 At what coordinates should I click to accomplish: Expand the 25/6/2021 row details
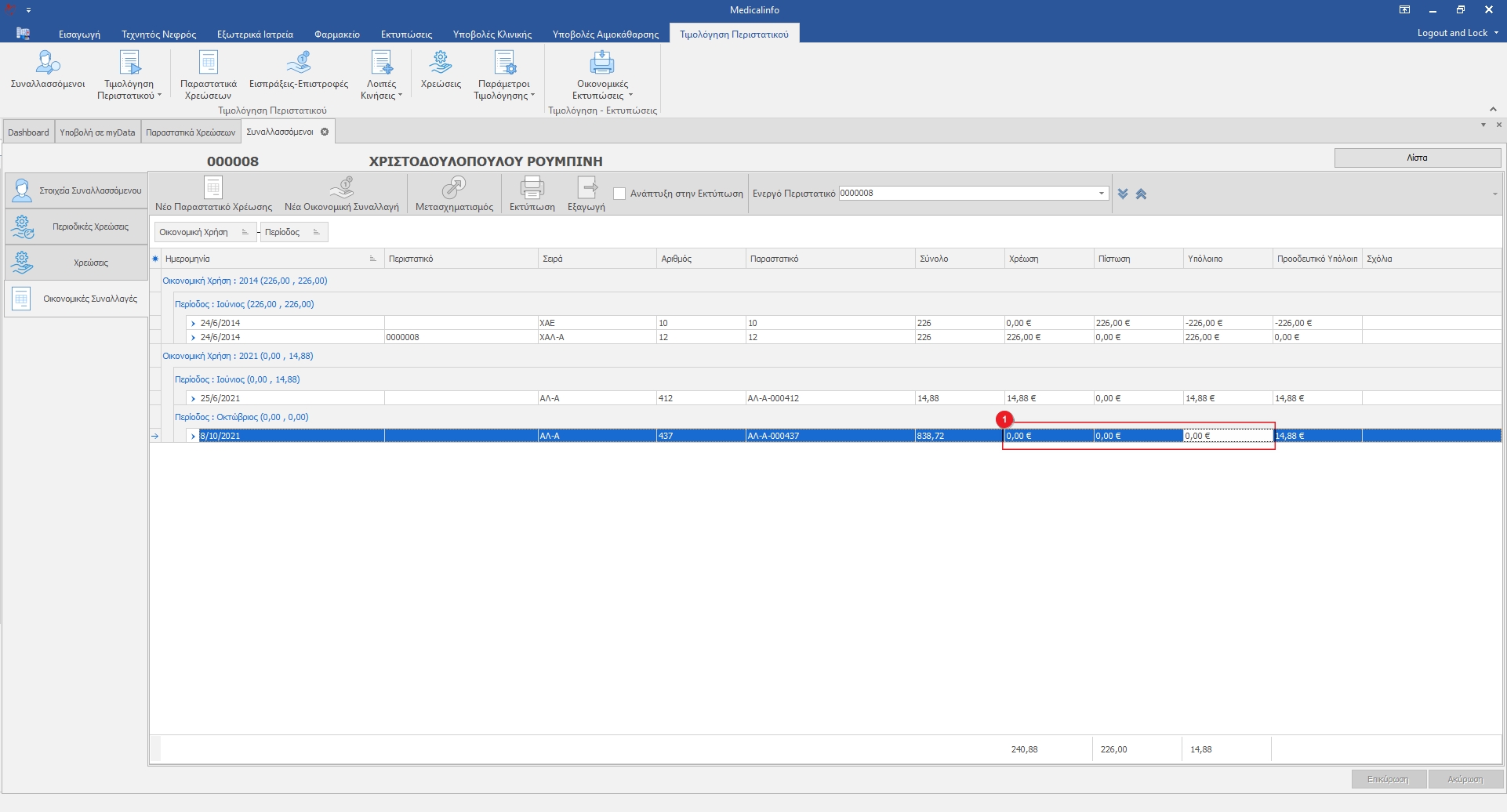click(193, 399)
